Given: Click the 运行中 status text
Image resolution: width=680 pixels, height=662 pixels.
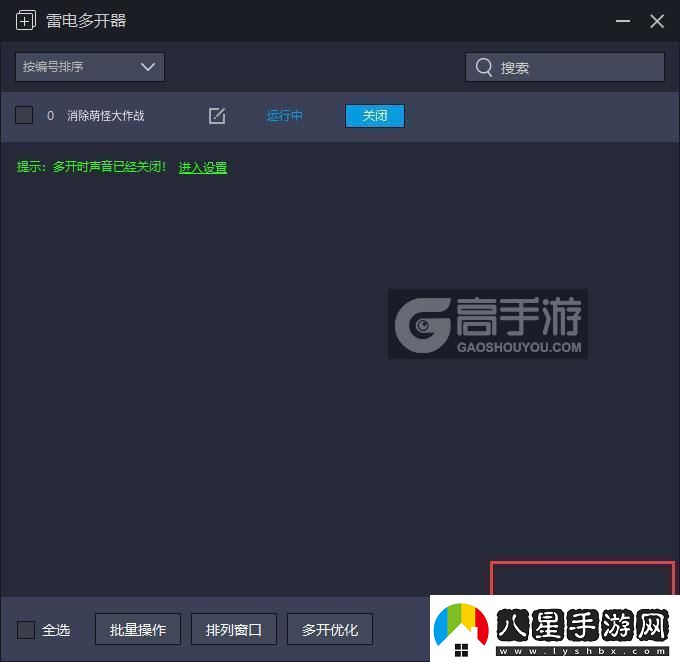Looking at the screenshot, I should point(284,116).
